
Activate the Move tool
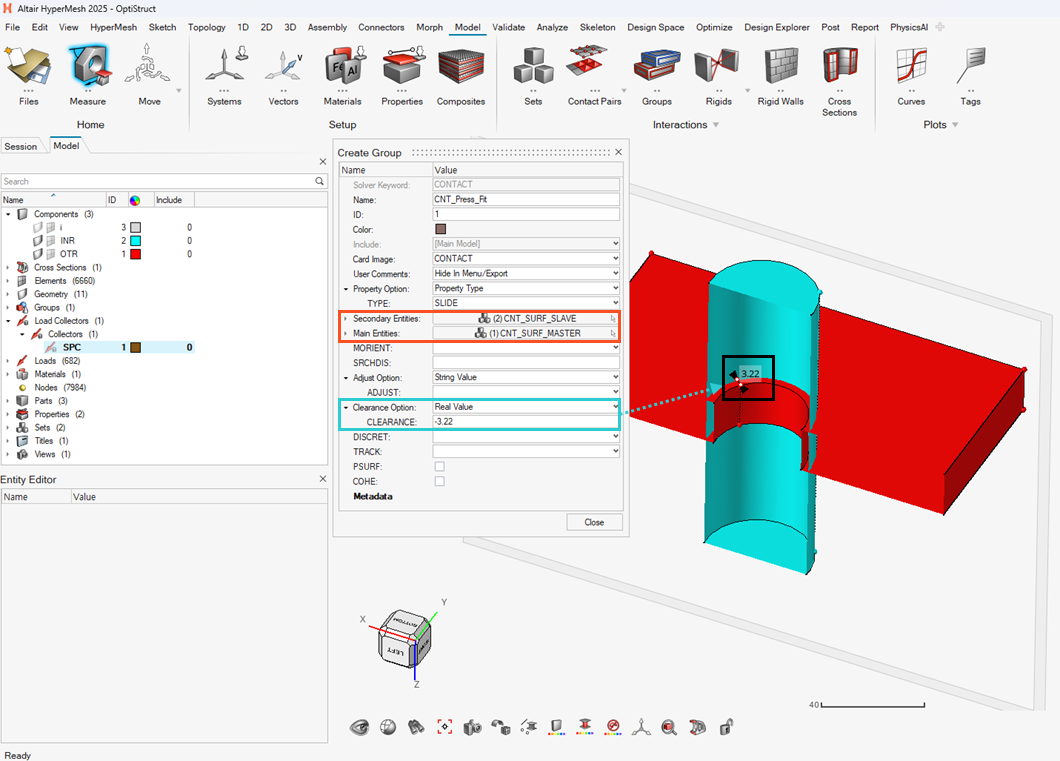tap(149, 74)
